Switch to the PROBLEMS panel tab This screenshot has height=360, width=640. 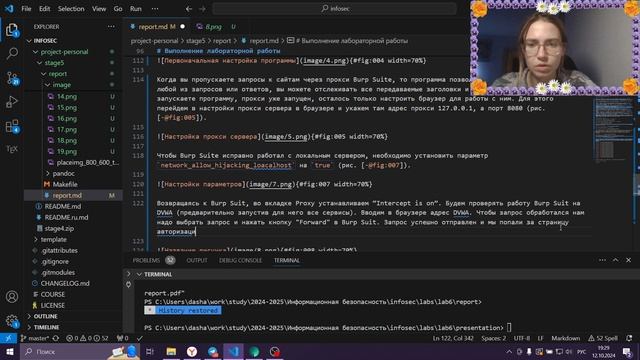(x=146, y=260)
